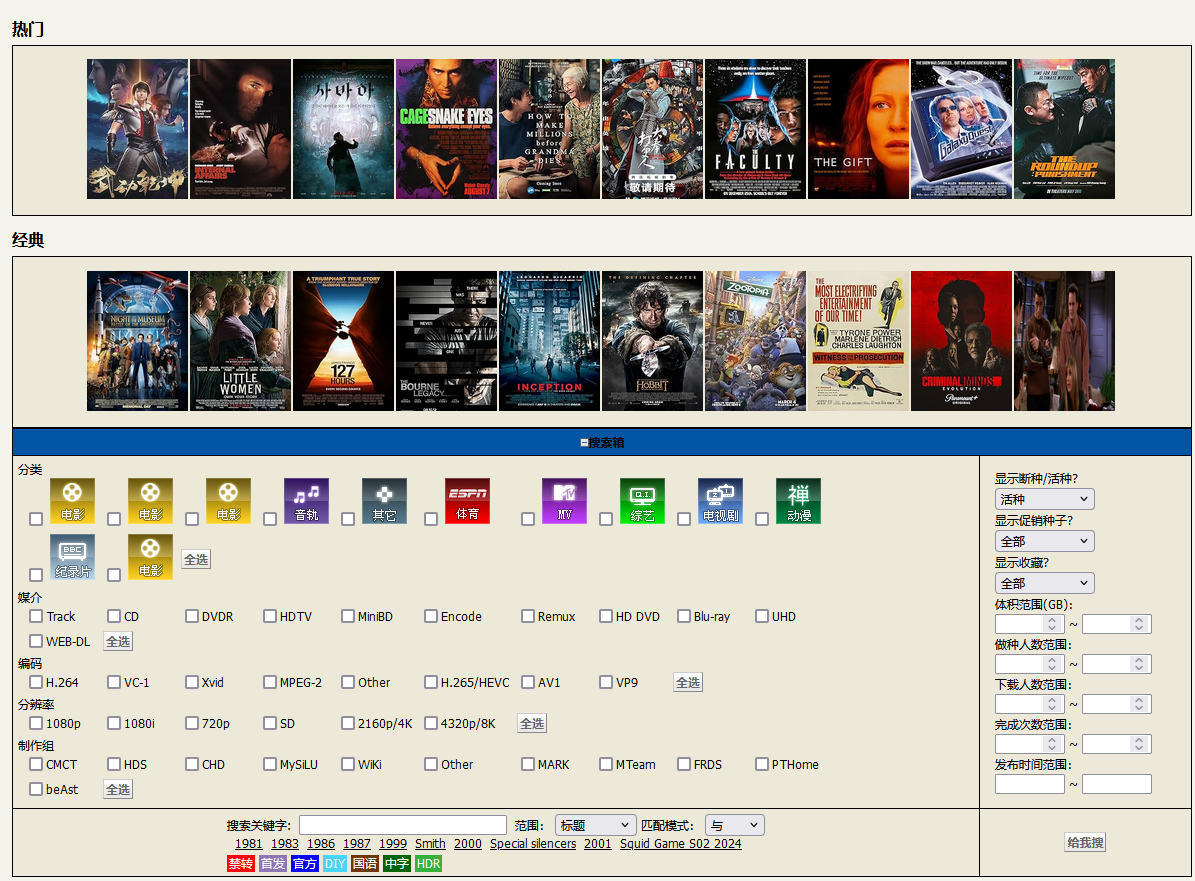Click 全选 in the 分辨率 resolution row
This screenshot has height=881, width=1195.
tap(532, 724)
